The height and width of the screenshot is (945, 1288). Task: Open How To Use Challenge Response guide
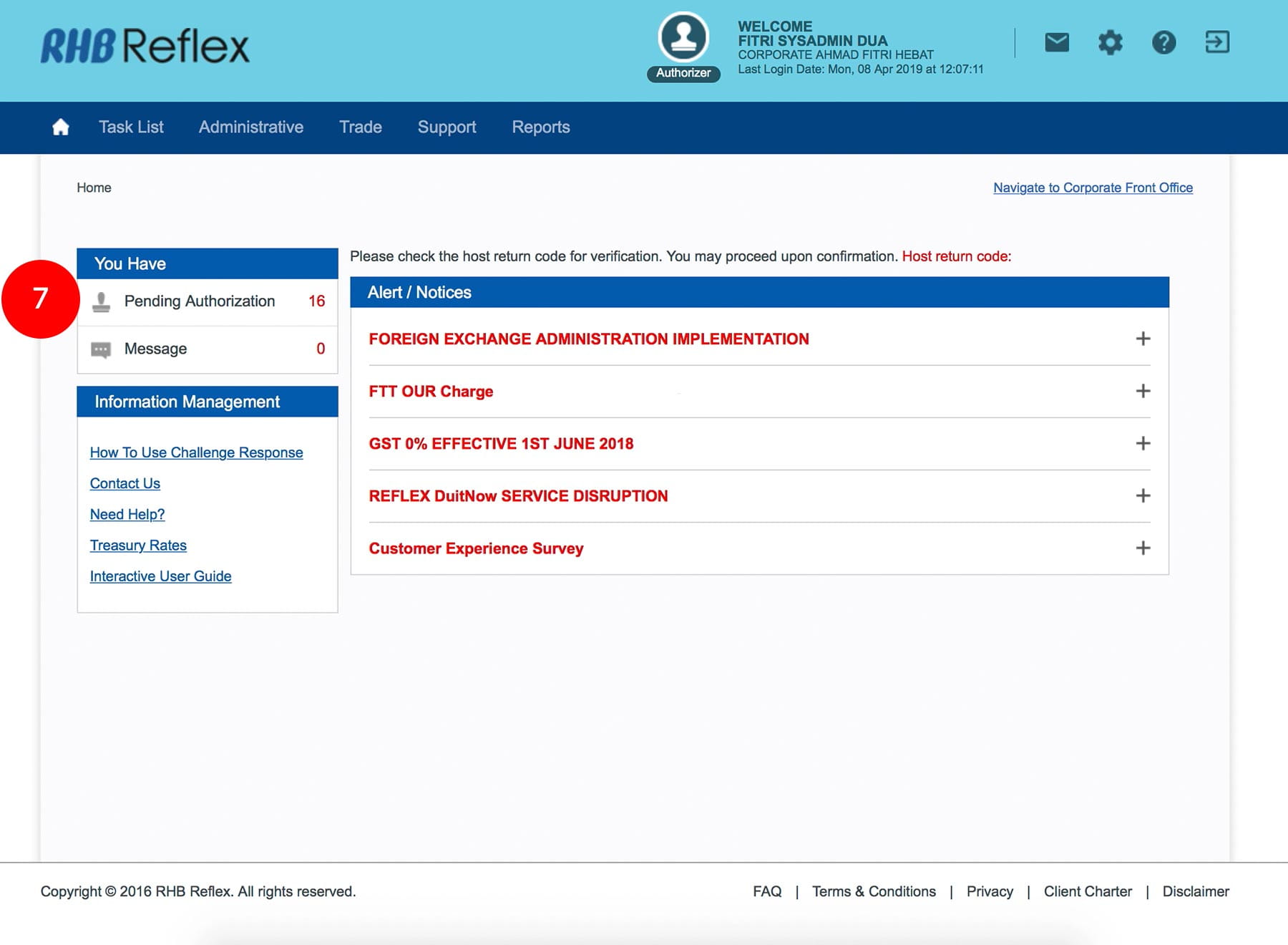point(196,452)
